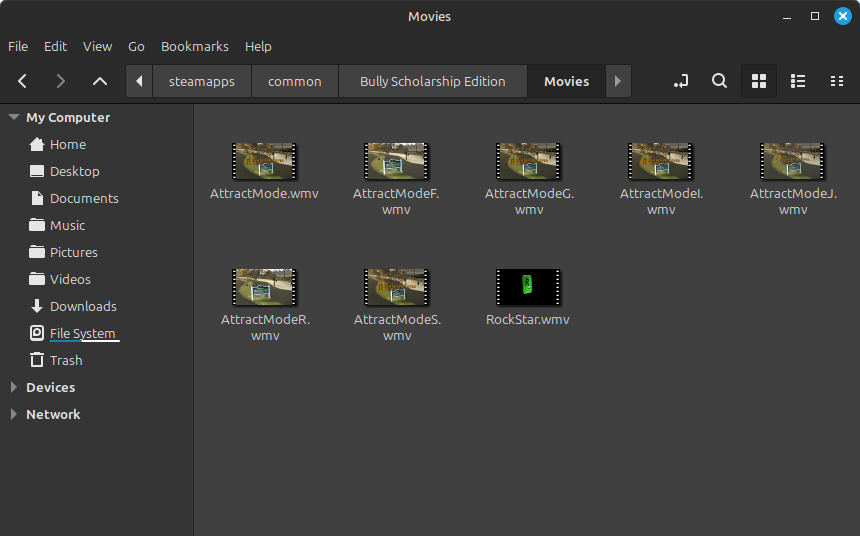Click the Videos folder icon in the sidebar
The width and height of the screenshot is (860, 536).
click(x=37, y=279)
